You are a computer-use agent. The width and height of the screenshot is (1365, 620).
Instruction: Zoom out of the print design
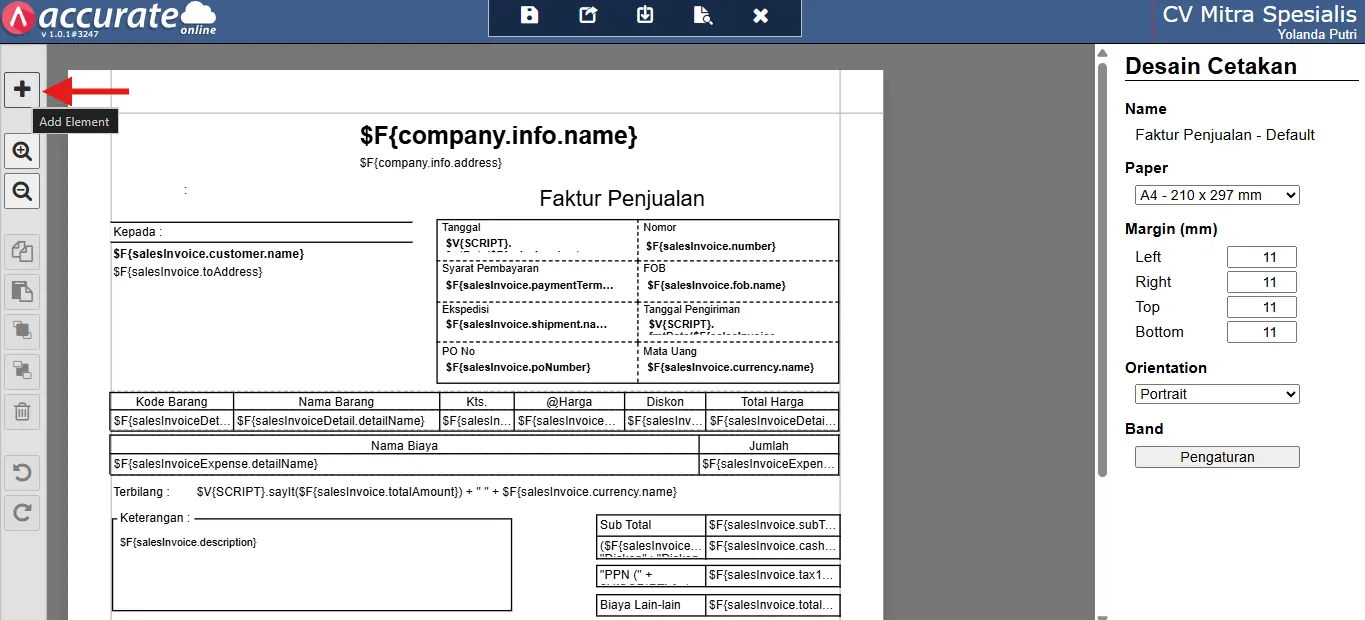click(x=22, y=190)
